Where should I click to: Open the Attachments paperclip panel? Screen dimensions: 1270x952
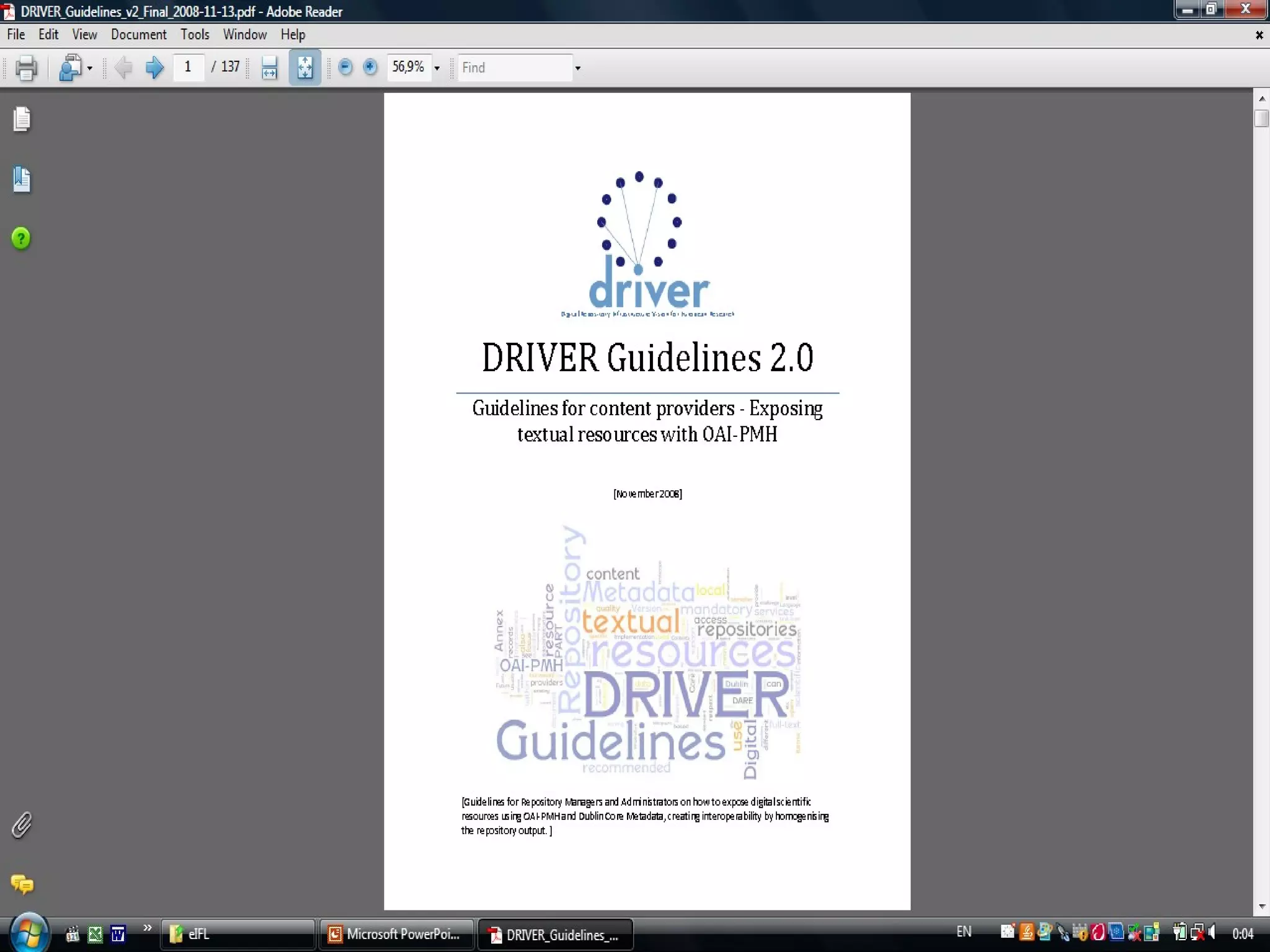click(x=22, y=825)
